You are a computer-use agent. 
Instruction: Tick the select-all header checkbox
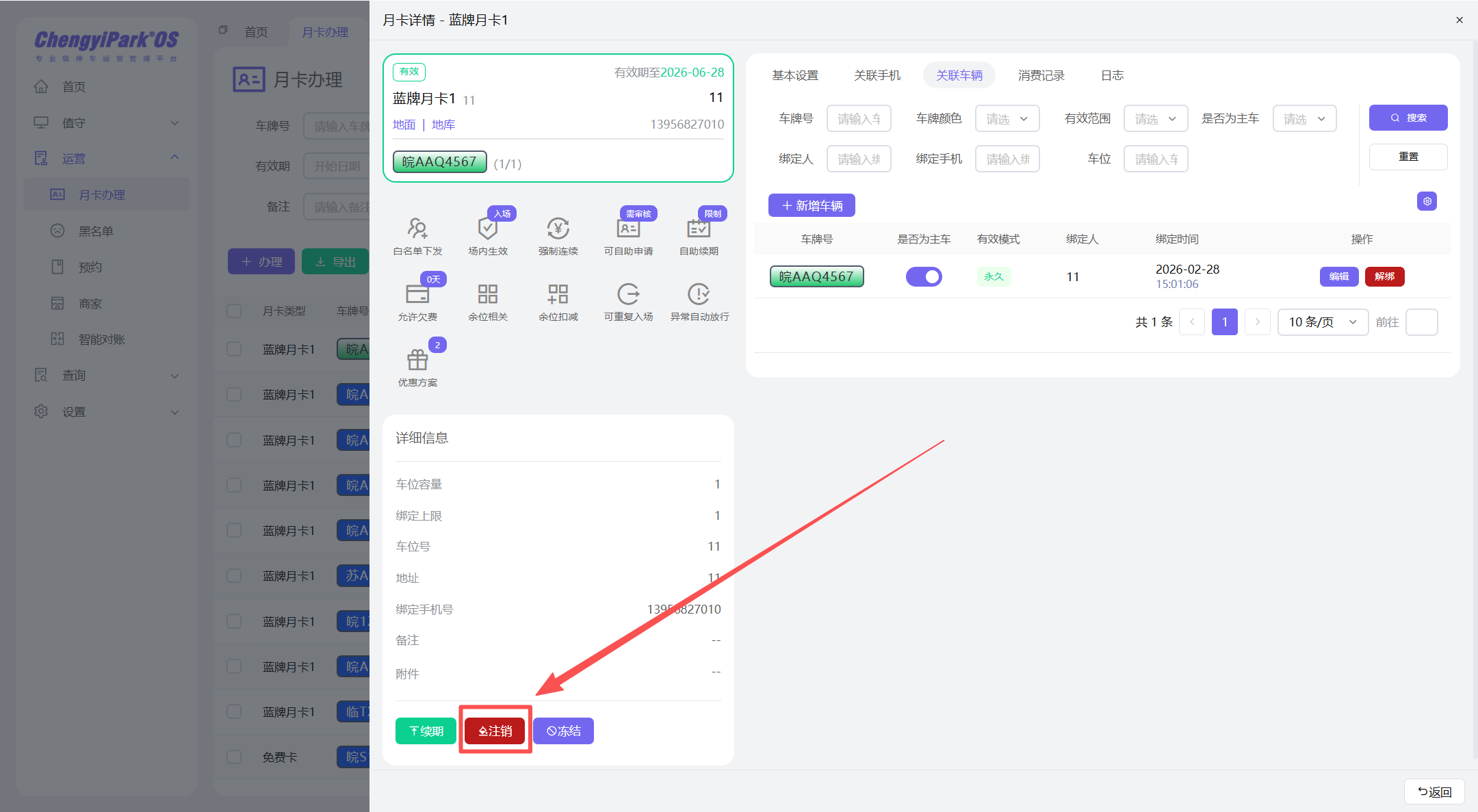(234, 311)
